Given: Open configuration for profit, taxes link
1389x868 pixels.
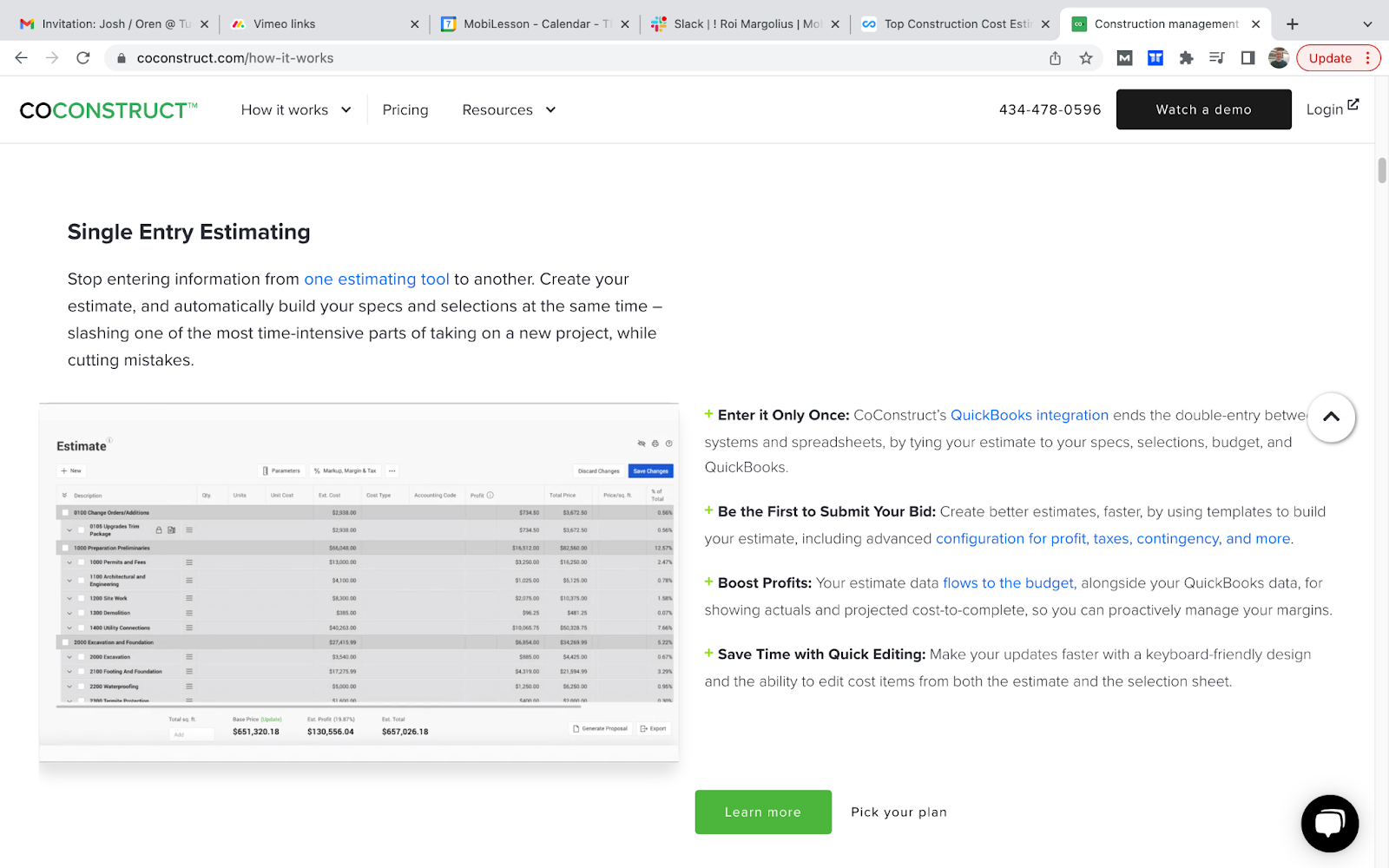Looking at the screenshot, I should [x=1114, y=538].
